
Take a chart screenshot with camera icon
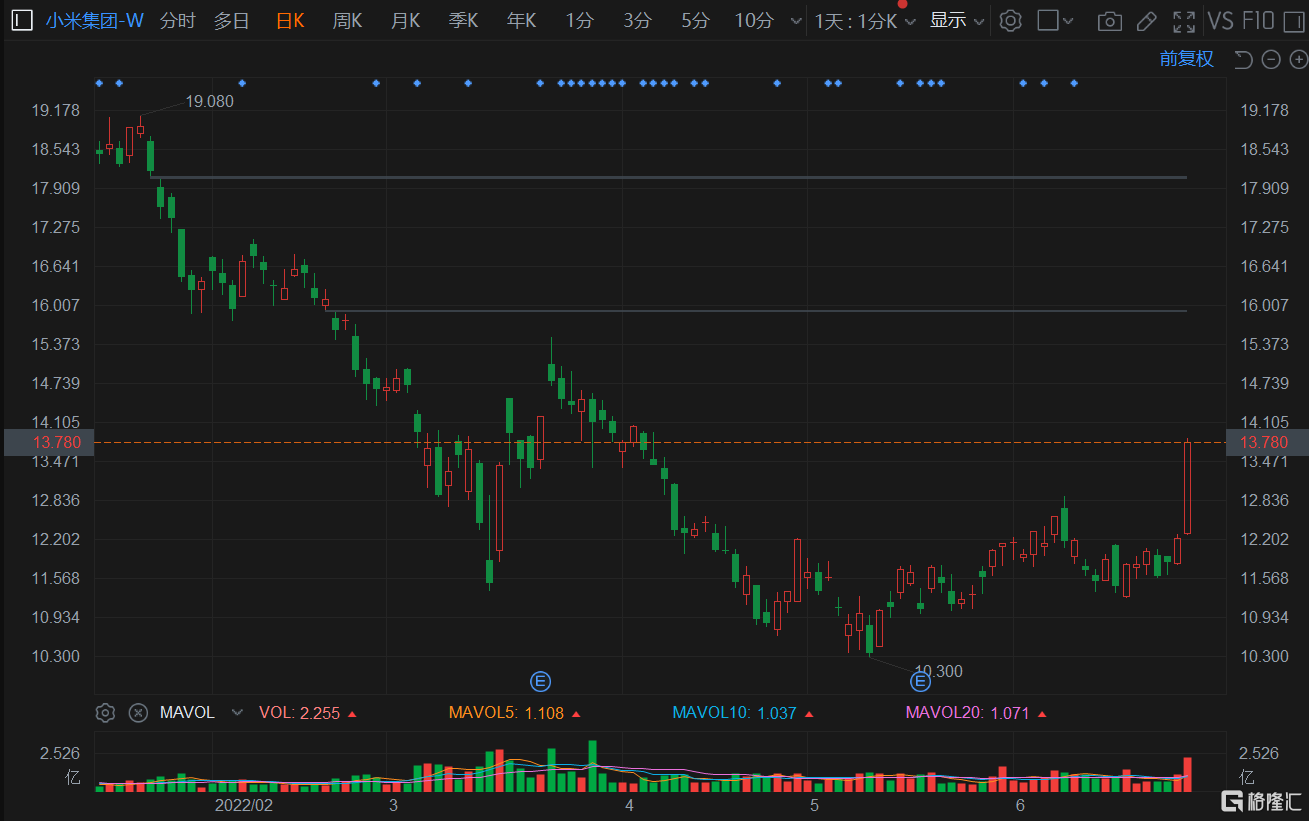coord(1108,21)
